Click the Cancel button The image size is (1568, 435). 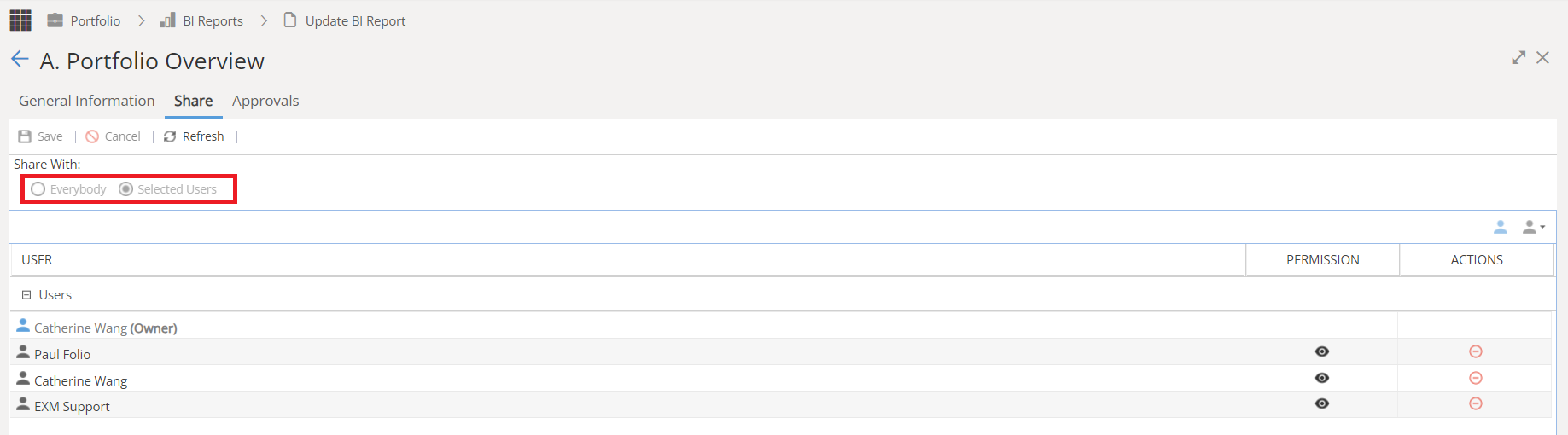(113, 136)
